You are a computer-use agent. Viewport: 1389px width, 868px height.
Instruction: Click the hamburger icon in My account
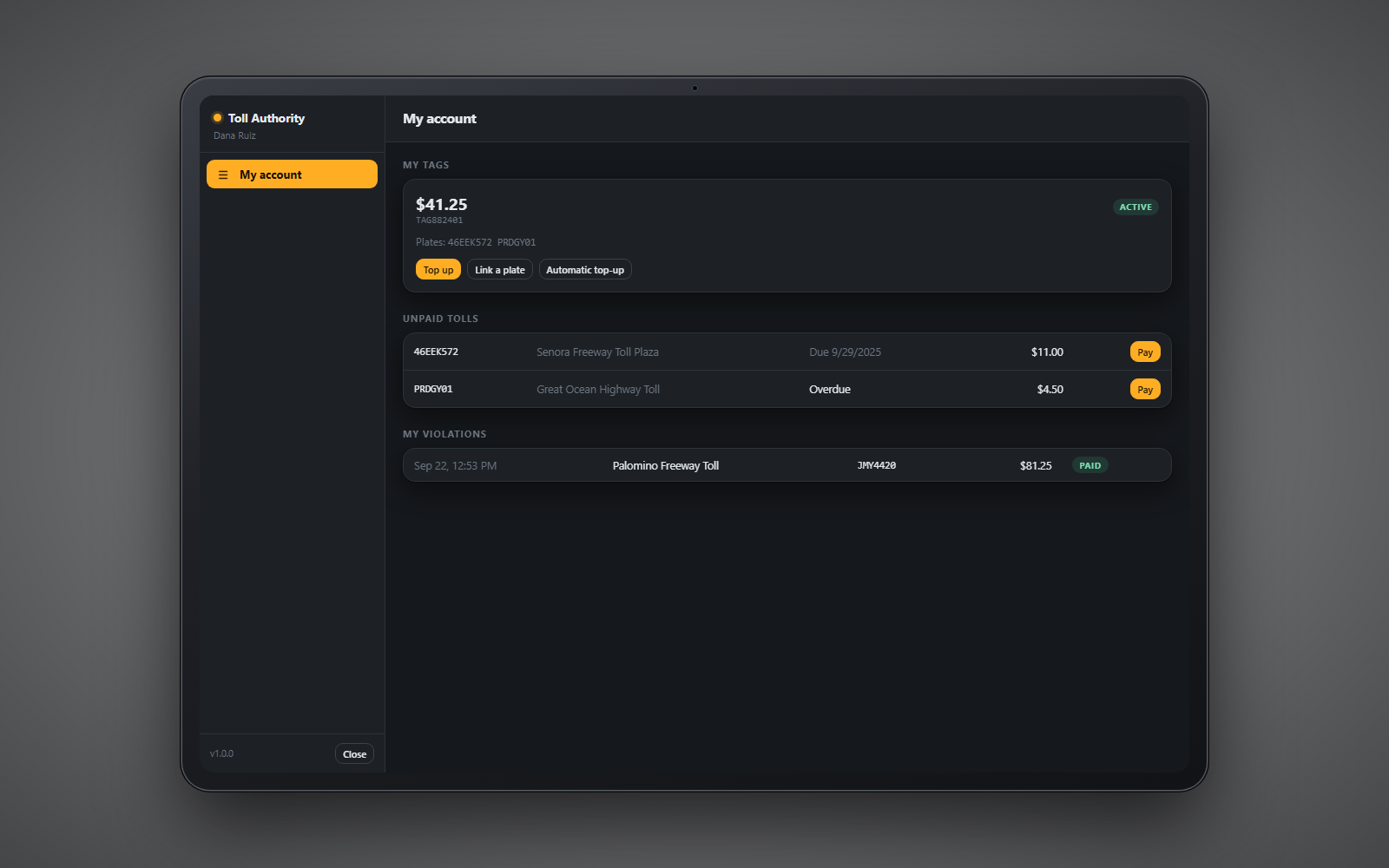tap(223, 174)
